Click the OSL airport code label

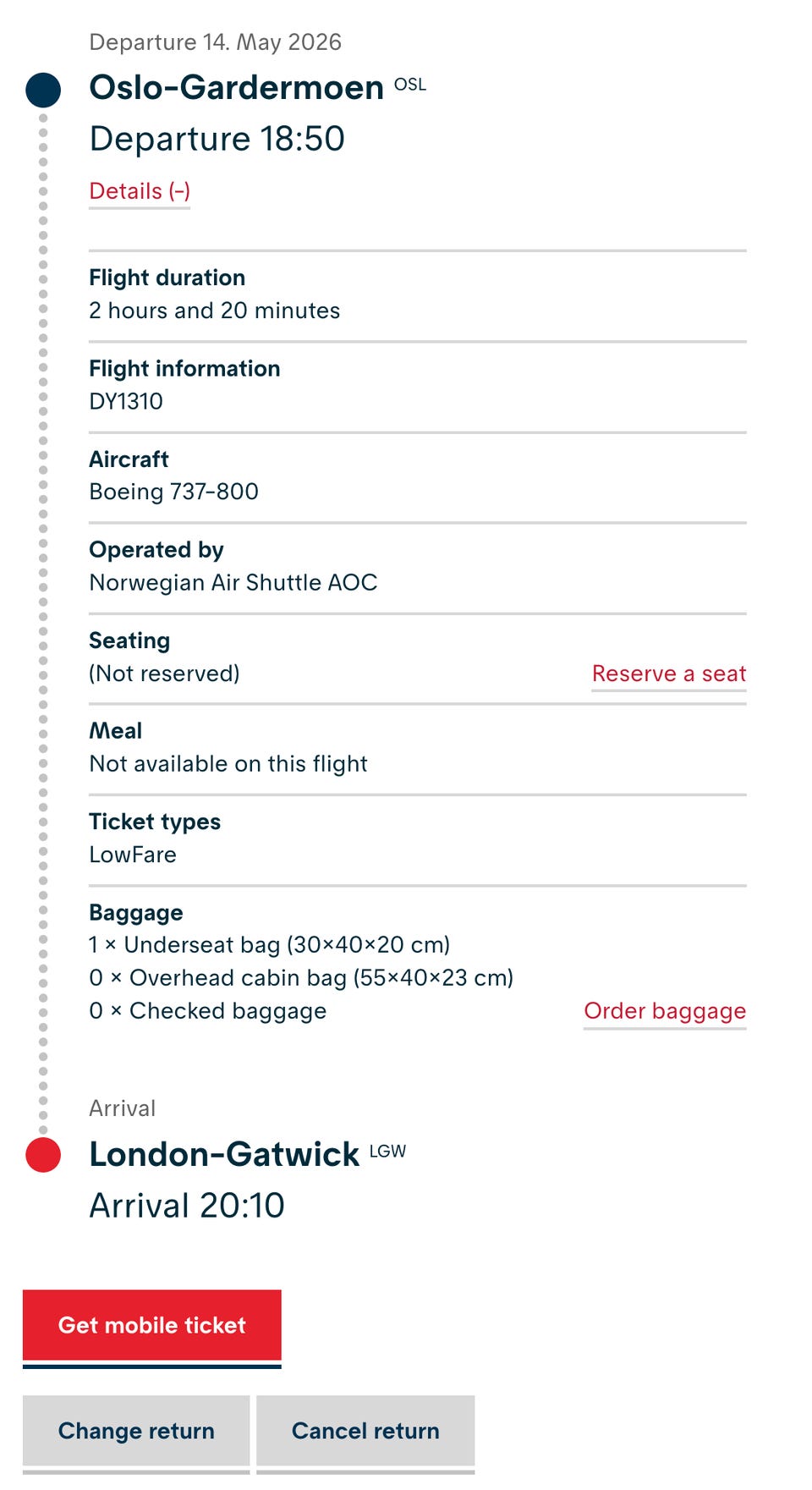[410, 85]
